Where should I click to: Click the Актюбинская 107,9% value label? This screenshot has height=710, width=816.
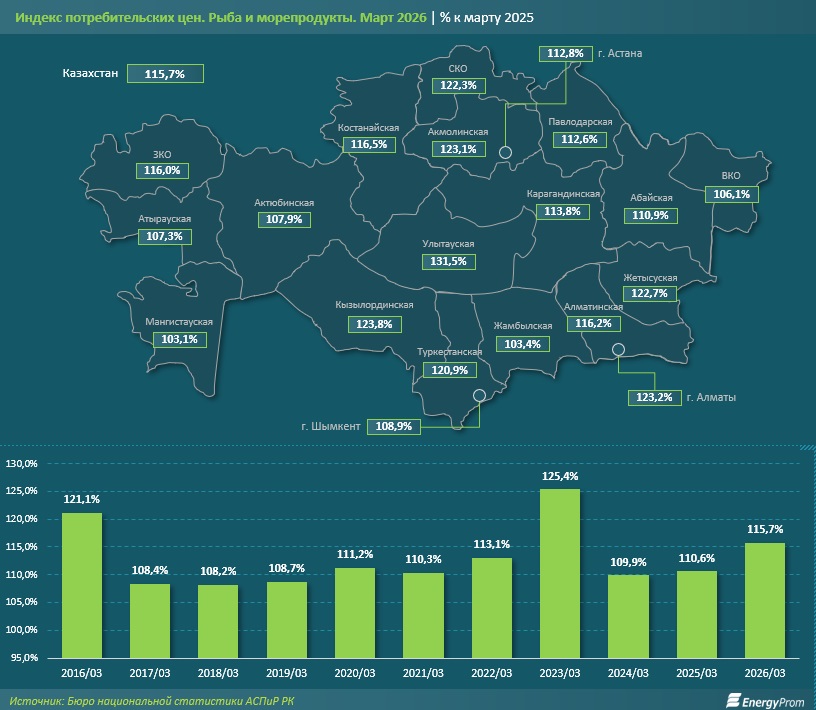click(284, 220)
